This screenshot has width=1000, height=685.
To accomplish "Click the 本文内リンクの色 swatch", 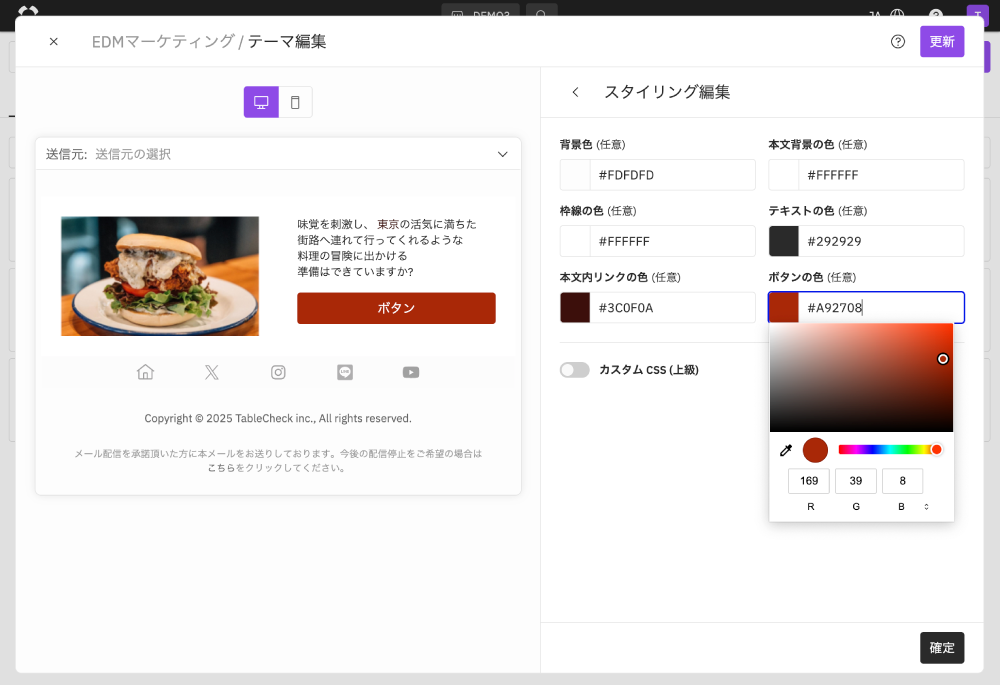I will tap(575, 307).
